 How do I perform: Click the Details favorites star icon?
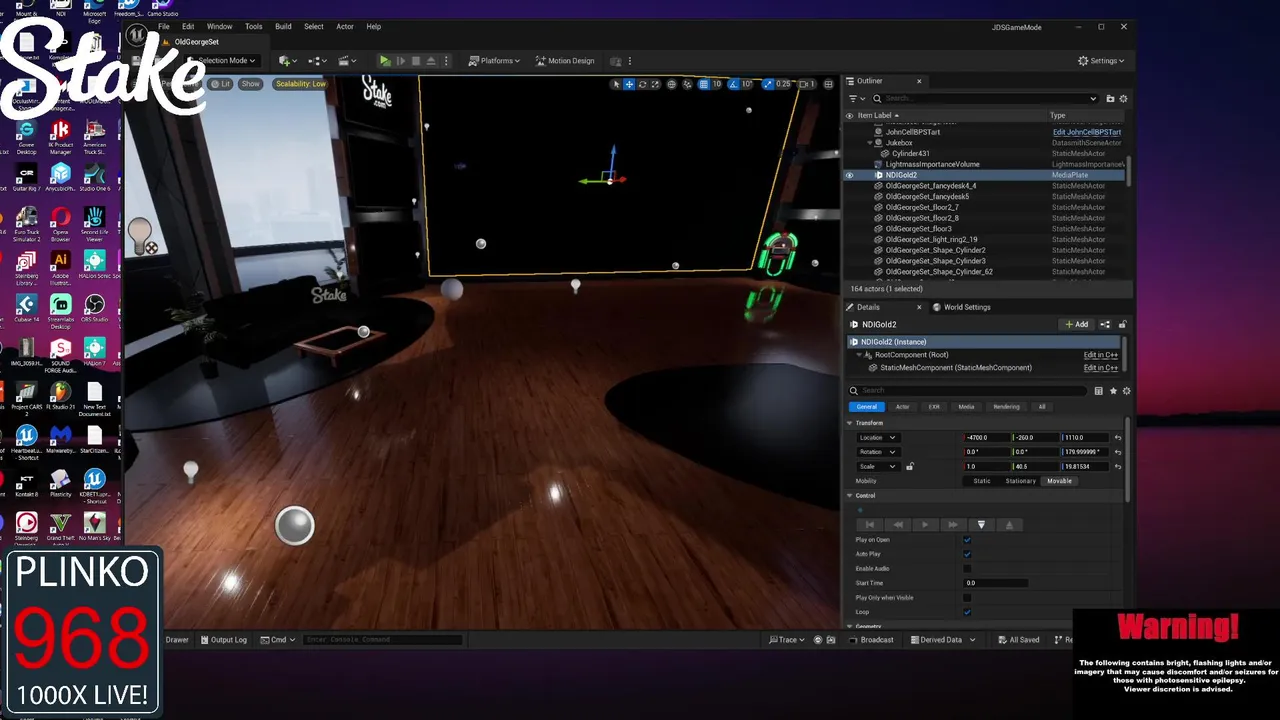pos(1113,391)
